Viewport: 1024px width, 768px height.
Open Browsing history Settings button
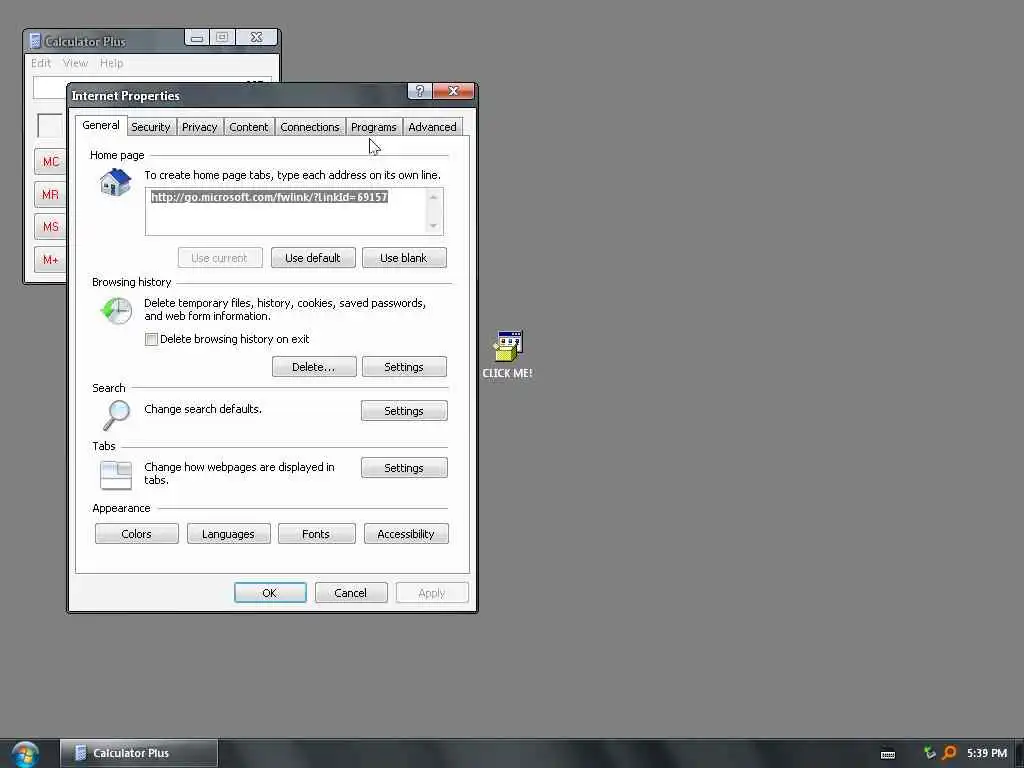pyautogui.click(x=404, y=367)
